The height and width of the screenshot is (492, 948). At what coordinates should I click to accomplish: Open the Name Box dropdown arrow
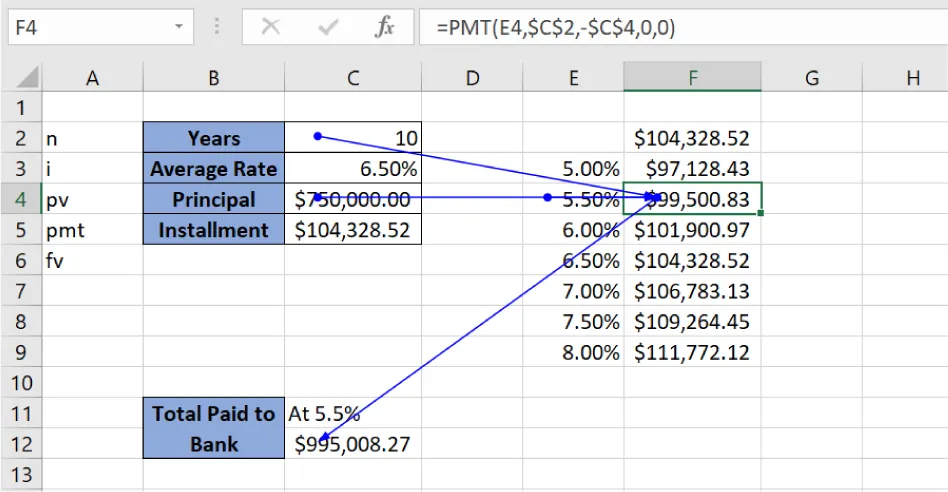[179, 28]
